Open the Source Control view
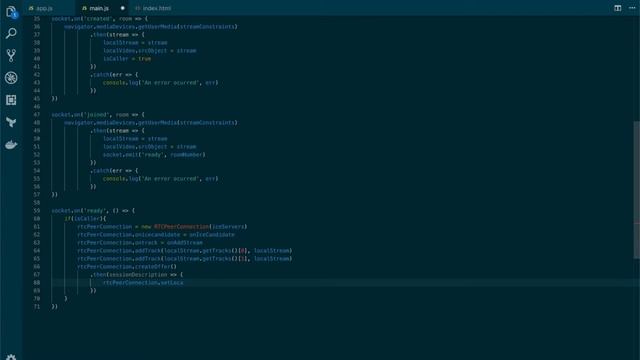Image resolution: width=640 pixels, height=360 pixels. click(x=11, y=55)
